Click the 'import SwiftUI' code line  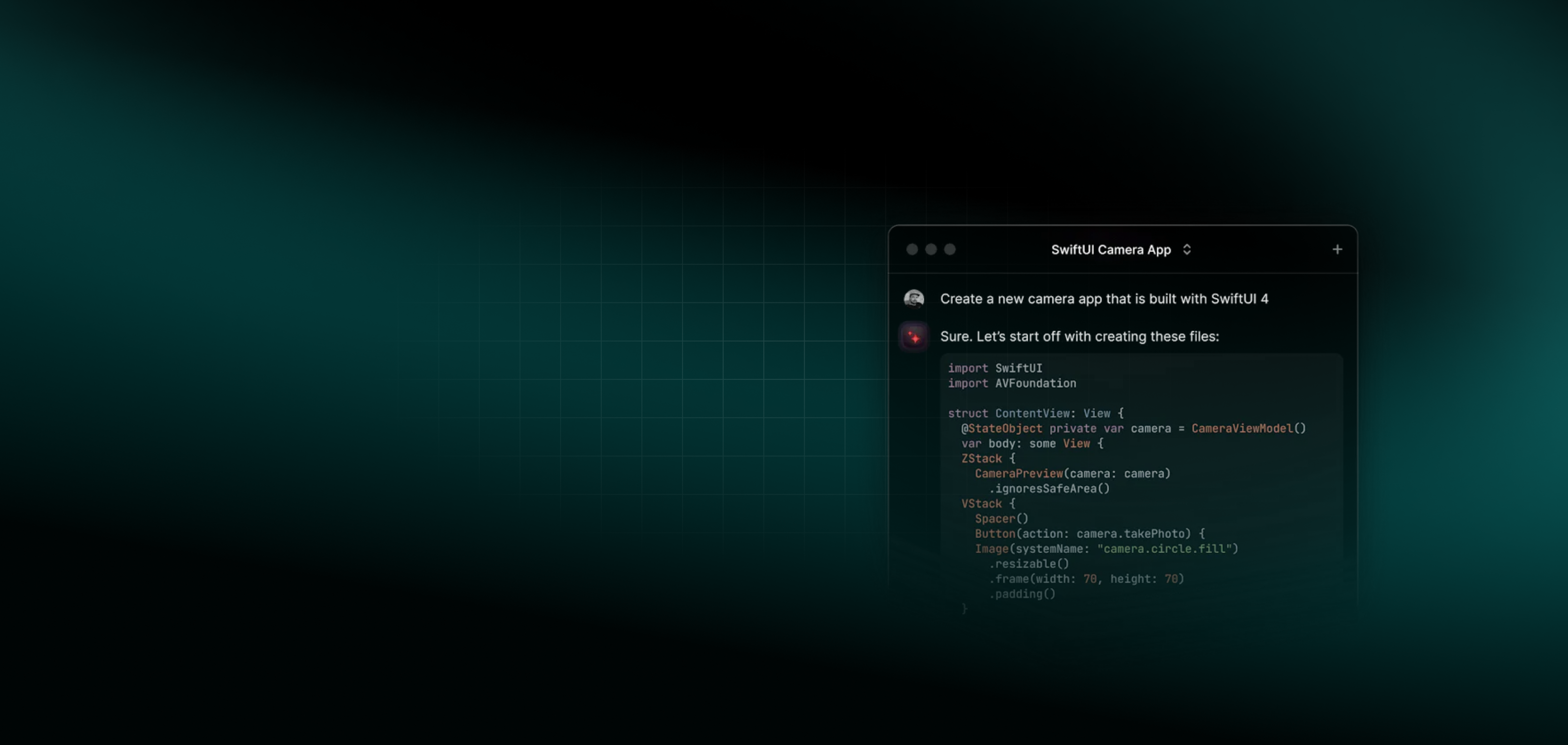point(995,368)
